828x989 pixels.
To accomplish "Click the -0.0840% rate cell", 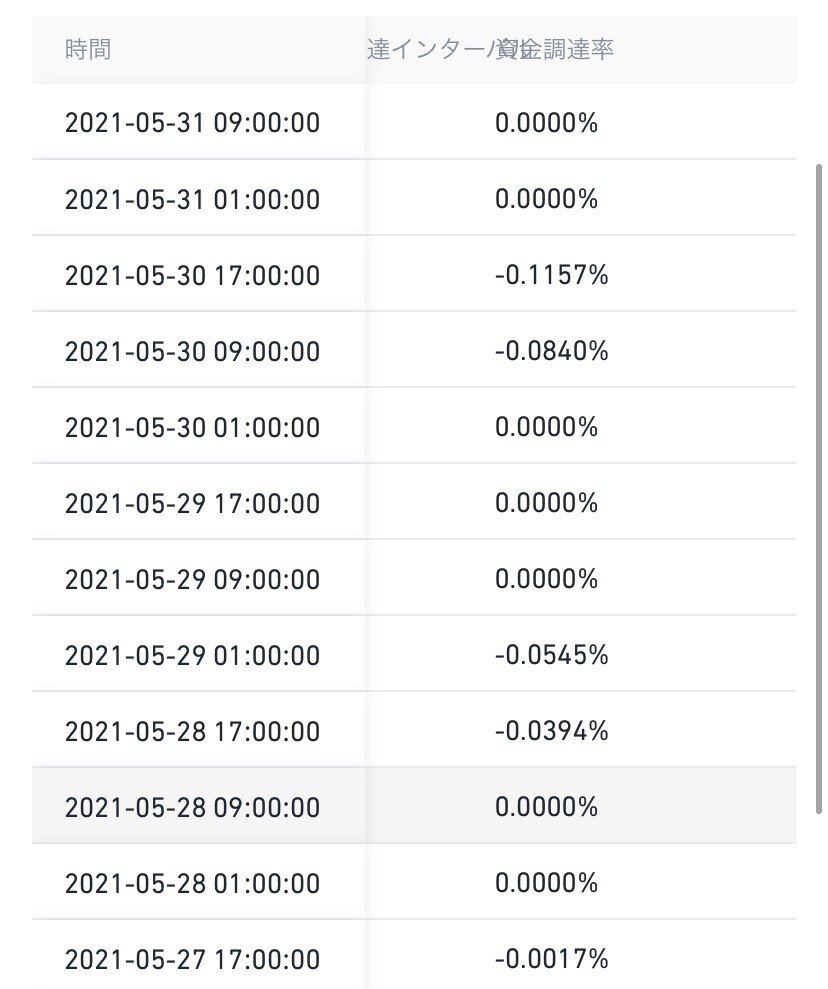I will tap(552, 350).
